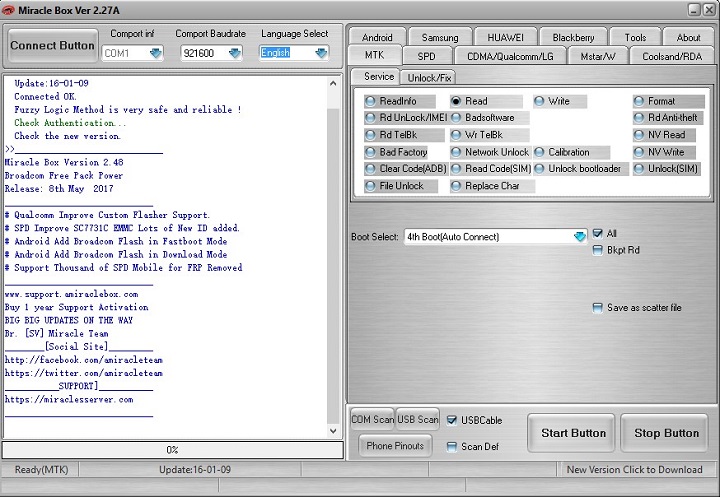Click Update:16-01-09 status bar entry

click(x=195, y=469)
